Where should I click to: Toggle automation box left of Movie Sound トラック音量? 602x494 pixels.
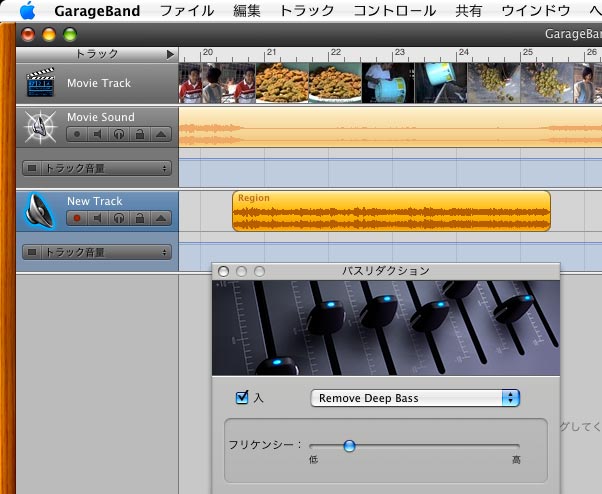tap(32, 168)
